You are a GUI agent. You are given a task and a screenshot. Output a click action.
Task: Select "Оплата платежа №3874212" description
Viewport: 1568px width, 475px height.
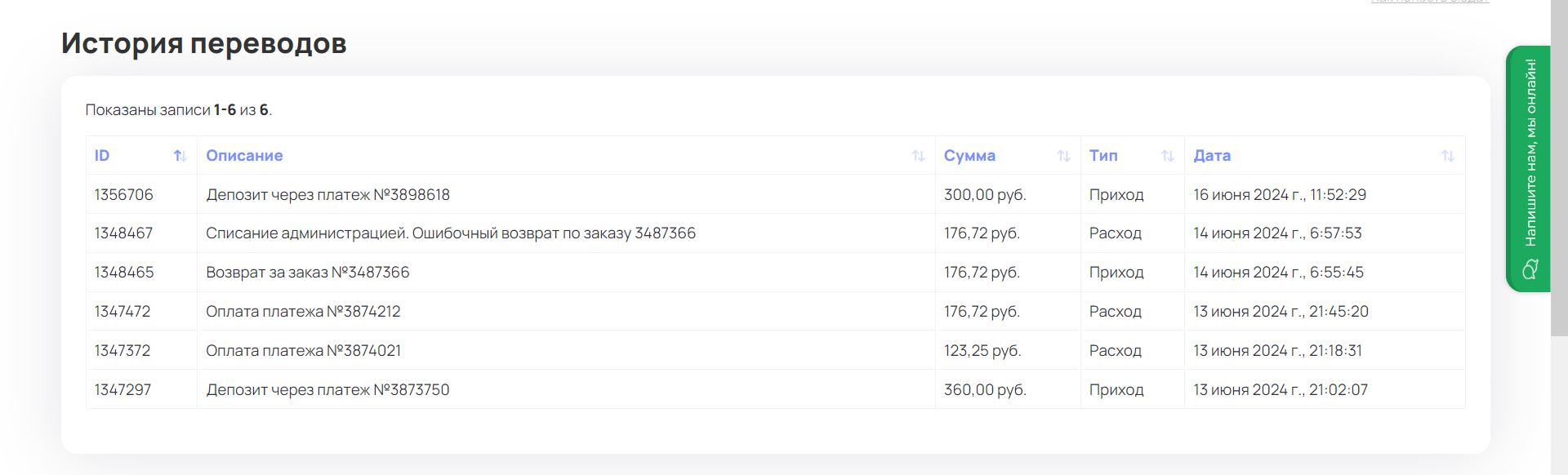pos(303,312)
